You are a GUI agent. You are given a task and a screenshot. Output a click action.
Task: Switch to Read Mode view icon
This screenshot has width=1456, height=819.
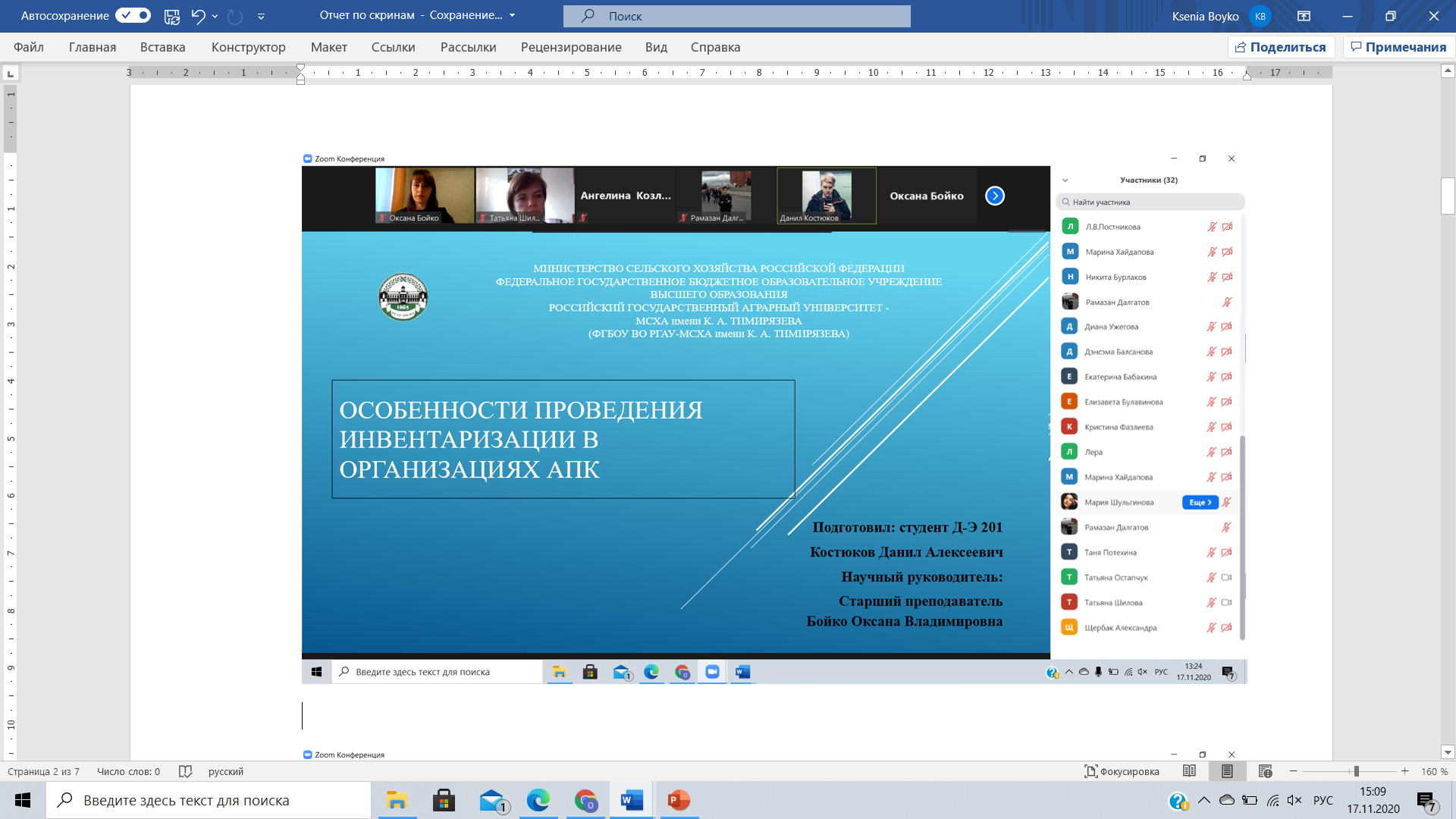(x=1189, y=771)
